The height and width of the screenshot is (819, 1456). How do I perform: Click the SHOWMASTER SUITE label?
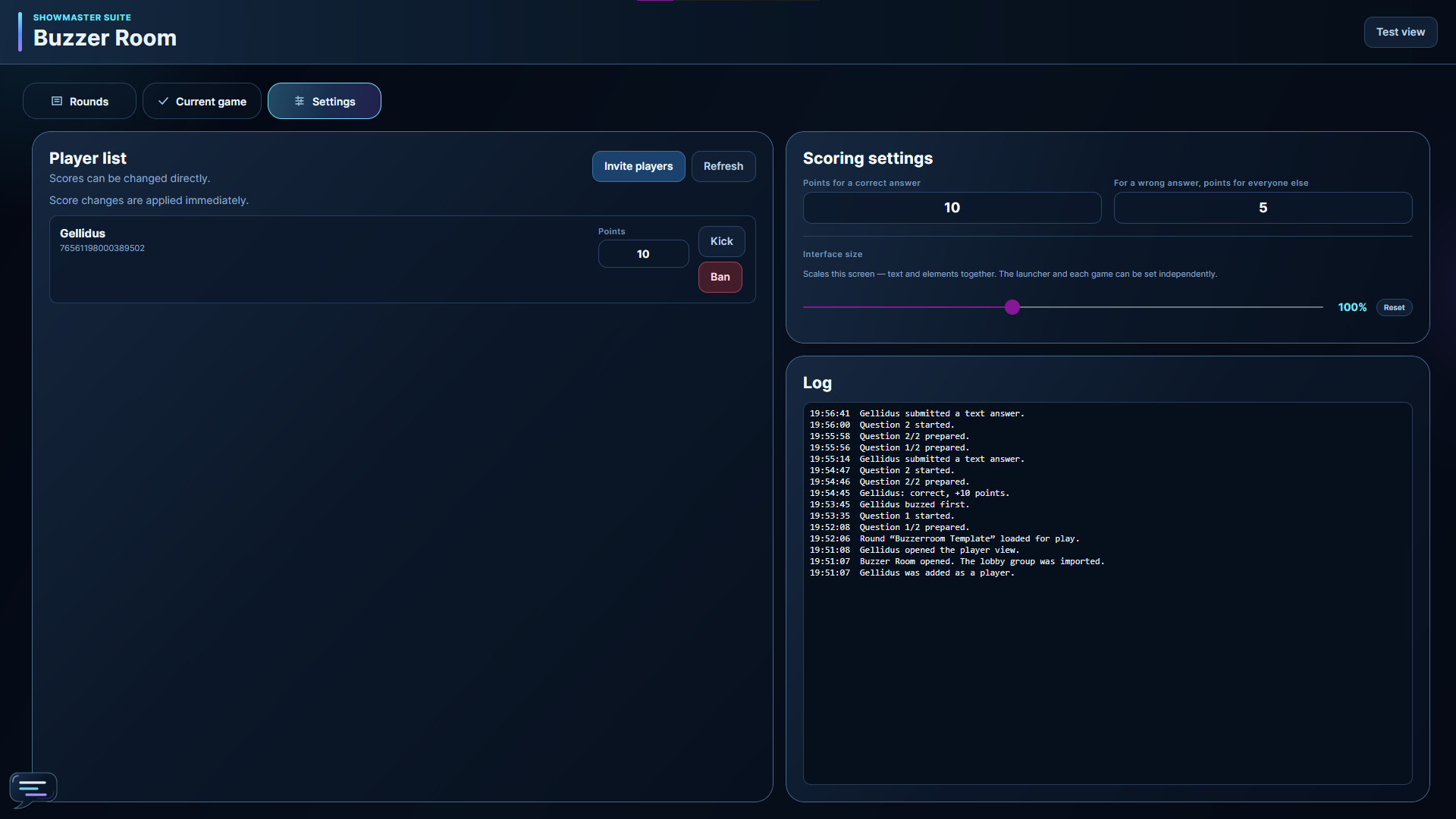[x=82, y=17]
